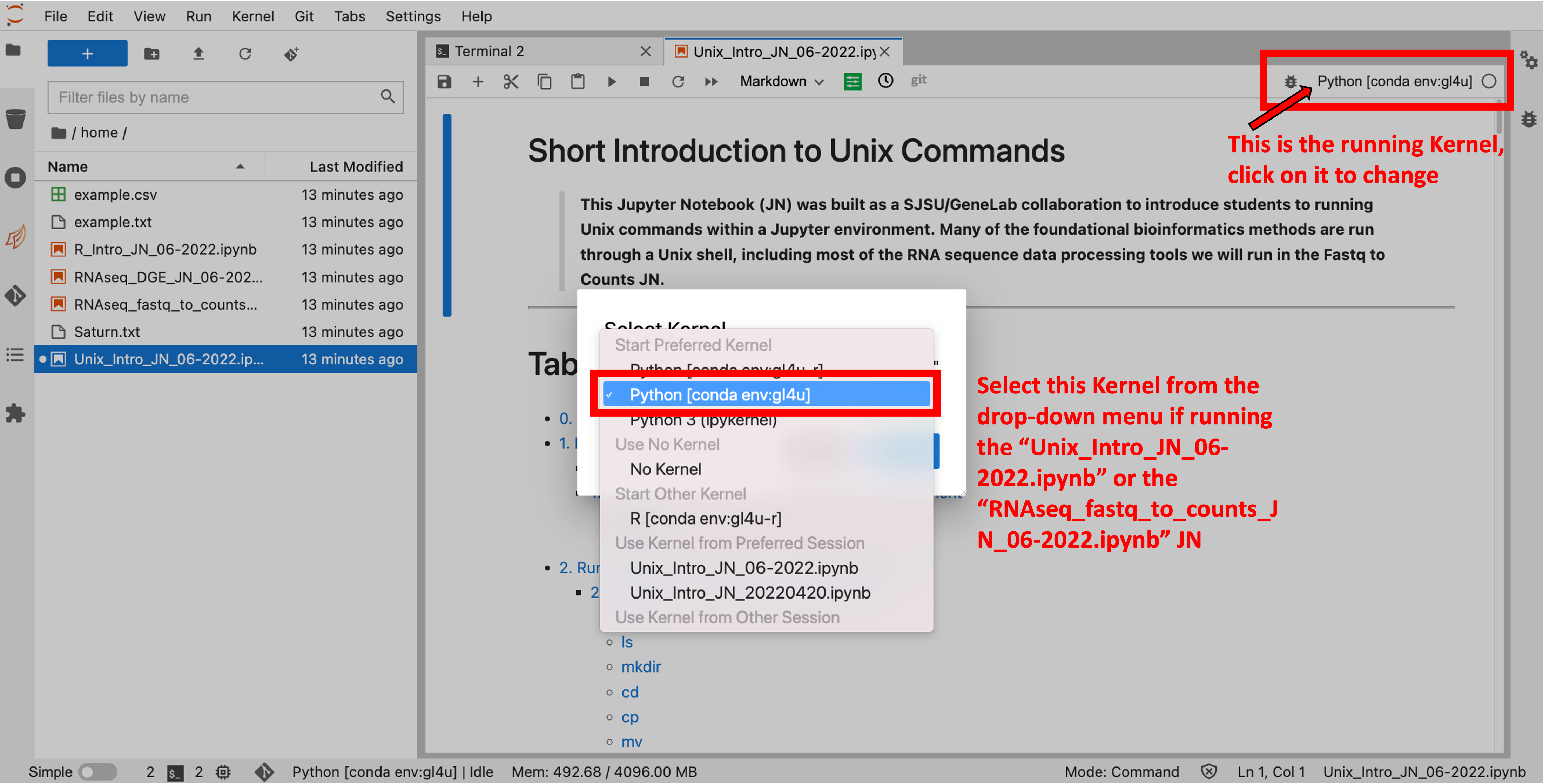Follow the cd table of contents link

[629, 692]
